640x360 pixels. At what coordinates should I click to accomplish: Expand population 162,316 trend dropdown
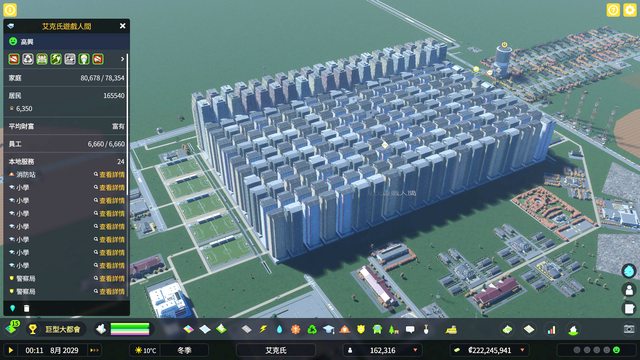415,350
